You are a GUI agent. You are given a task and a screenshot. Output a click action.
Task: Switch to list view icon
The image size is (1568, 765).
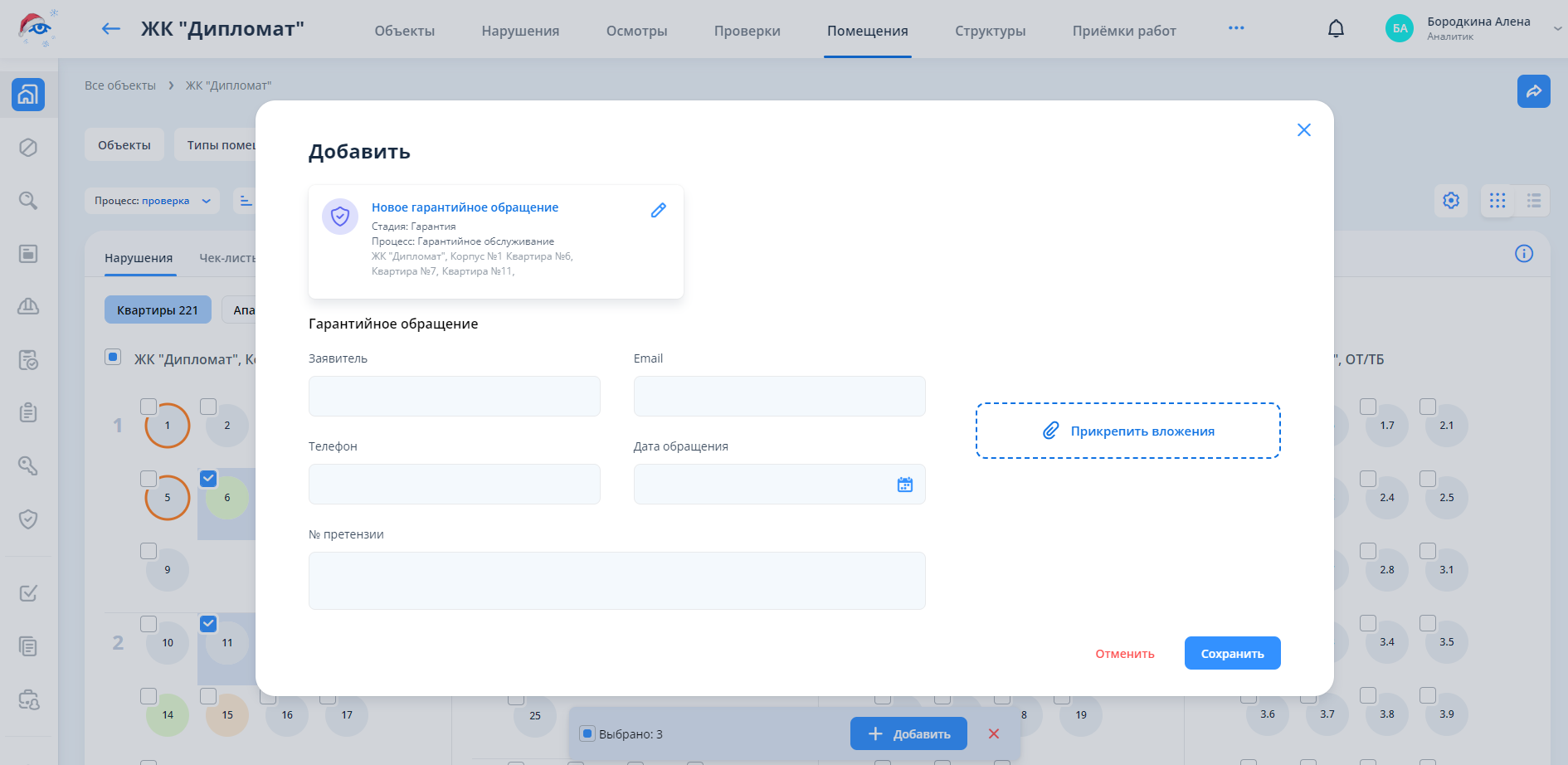(x=1533, y=201)
